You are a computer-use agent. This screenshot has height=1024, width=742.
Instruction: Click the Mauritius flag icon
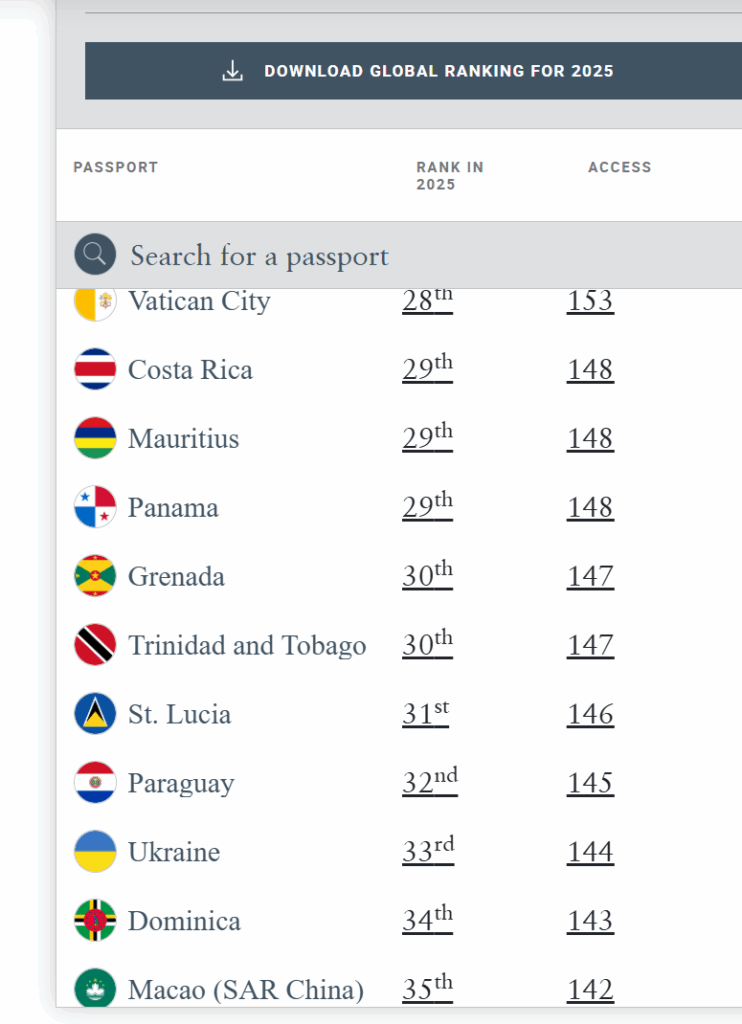tap(95, 438)
